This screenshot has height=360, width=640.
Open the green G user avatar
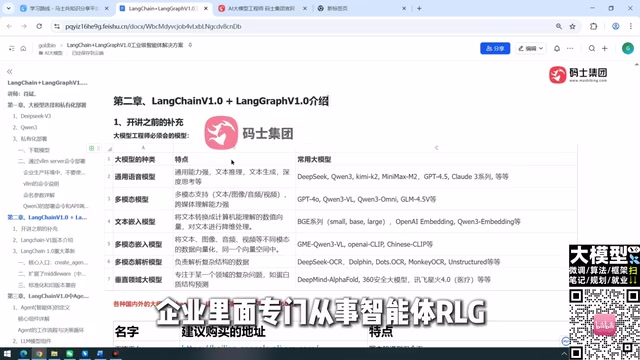[x=628, y=48]
